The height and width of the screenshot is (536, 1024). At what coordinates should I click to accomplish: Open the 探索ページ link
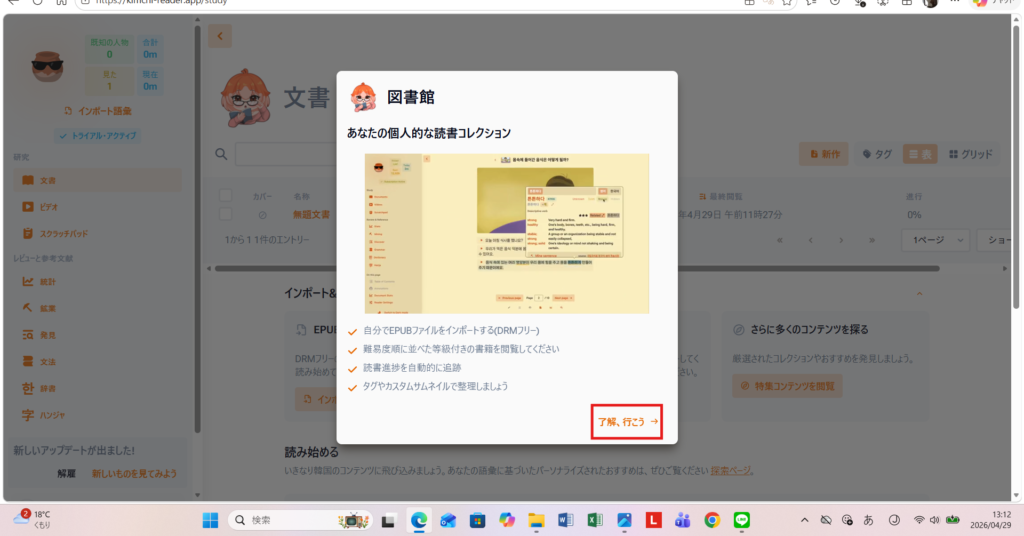pos(730,471)
